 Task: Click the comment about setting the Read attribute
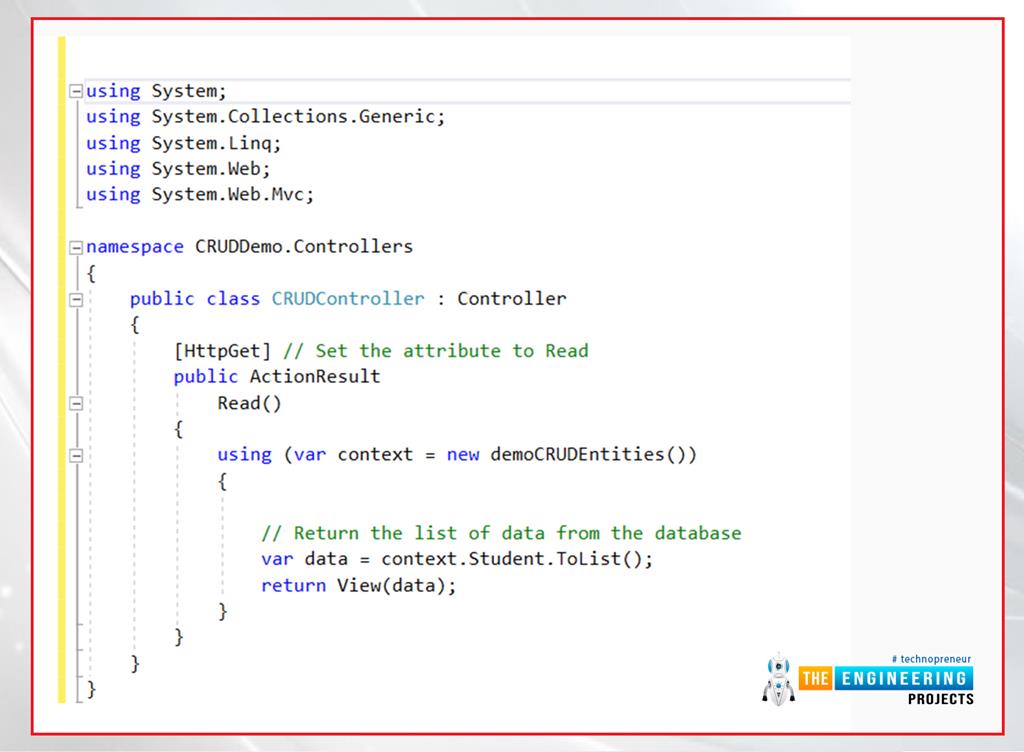[440, 351]
